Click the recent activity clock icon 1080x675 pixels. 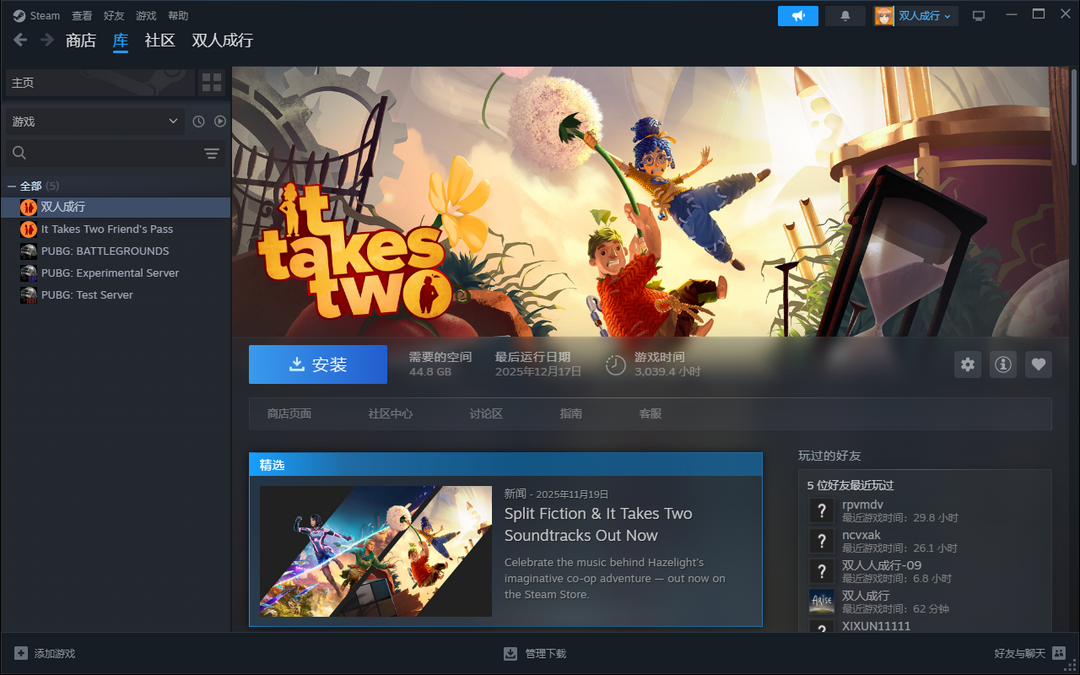pyautogui.click(x=198, y=121)
